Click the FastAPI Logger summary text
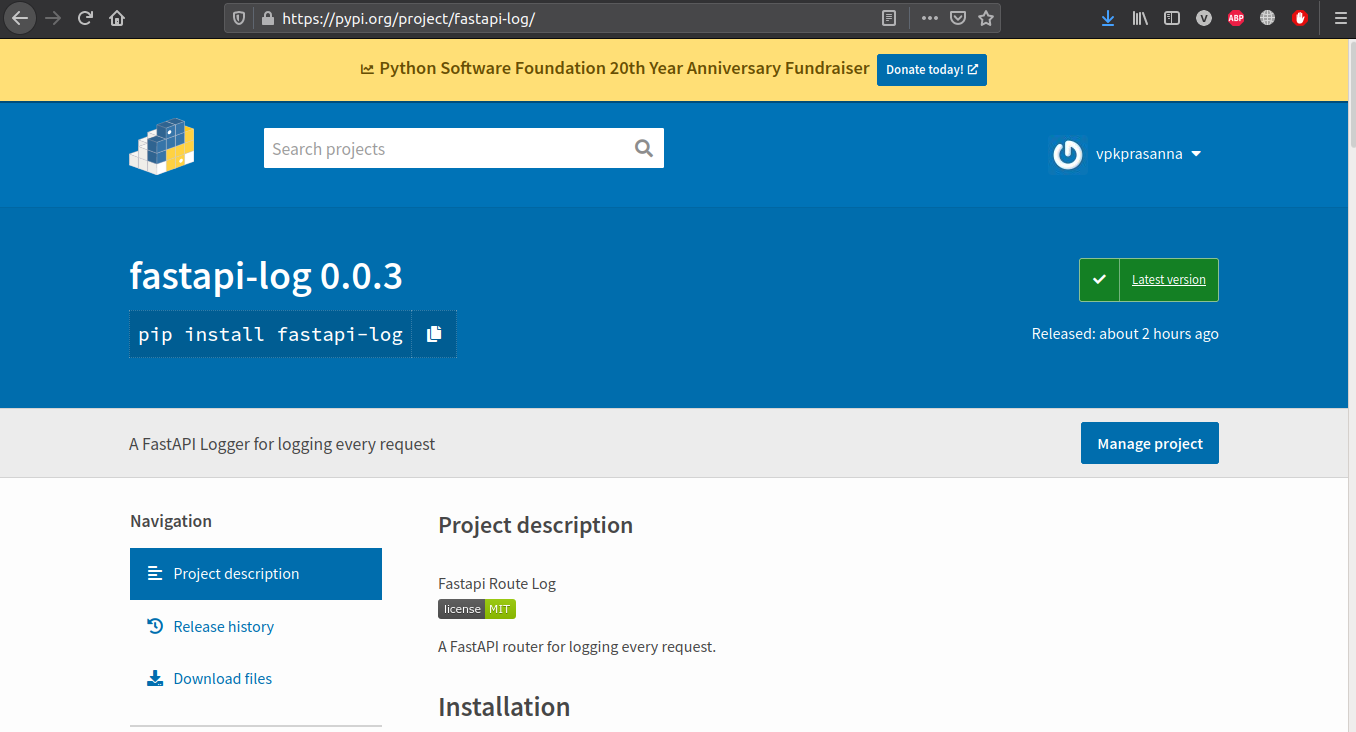 (x=282, y=444)
